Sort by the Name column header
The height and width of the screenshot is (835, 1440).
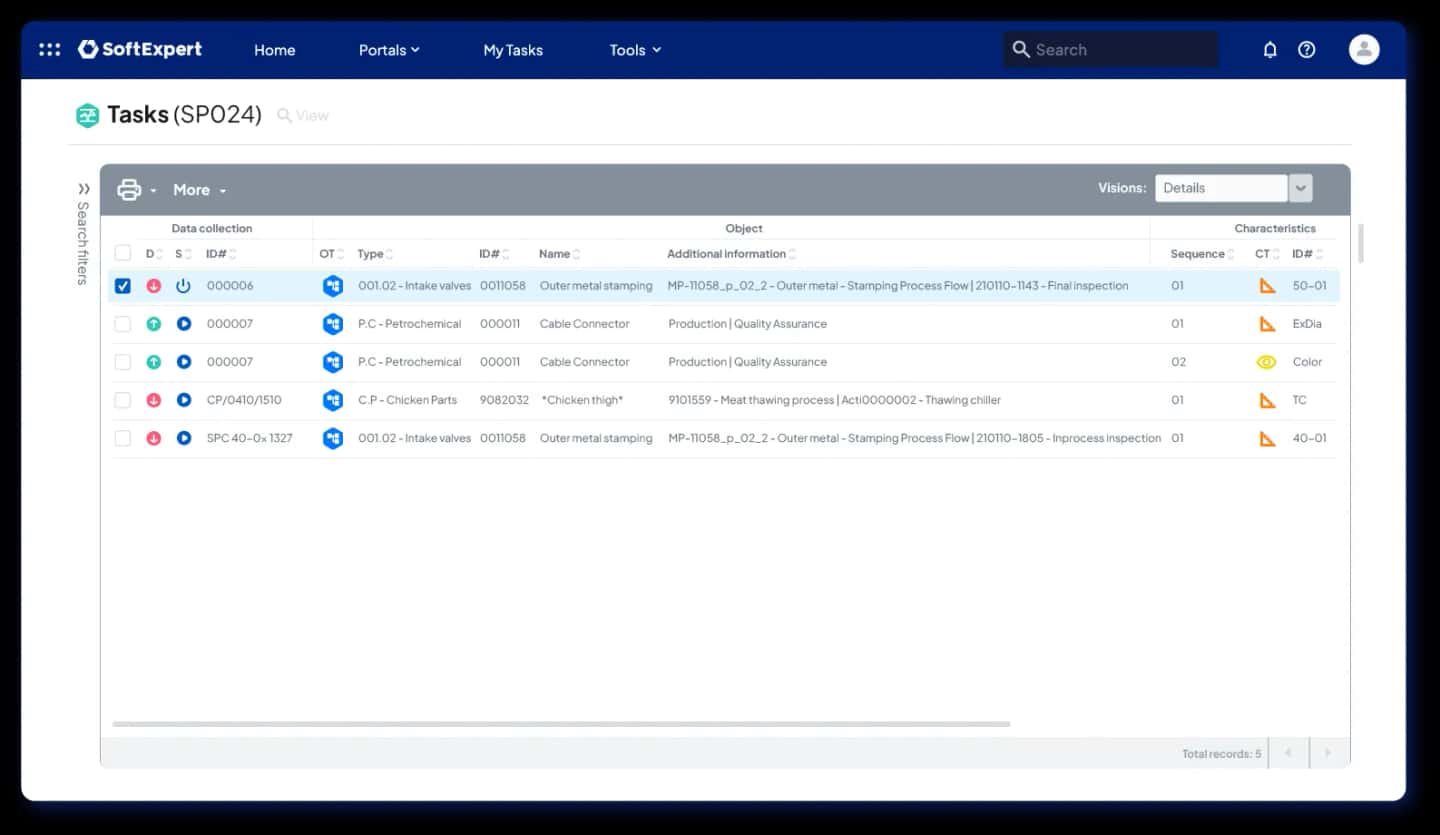click(559, 254)
